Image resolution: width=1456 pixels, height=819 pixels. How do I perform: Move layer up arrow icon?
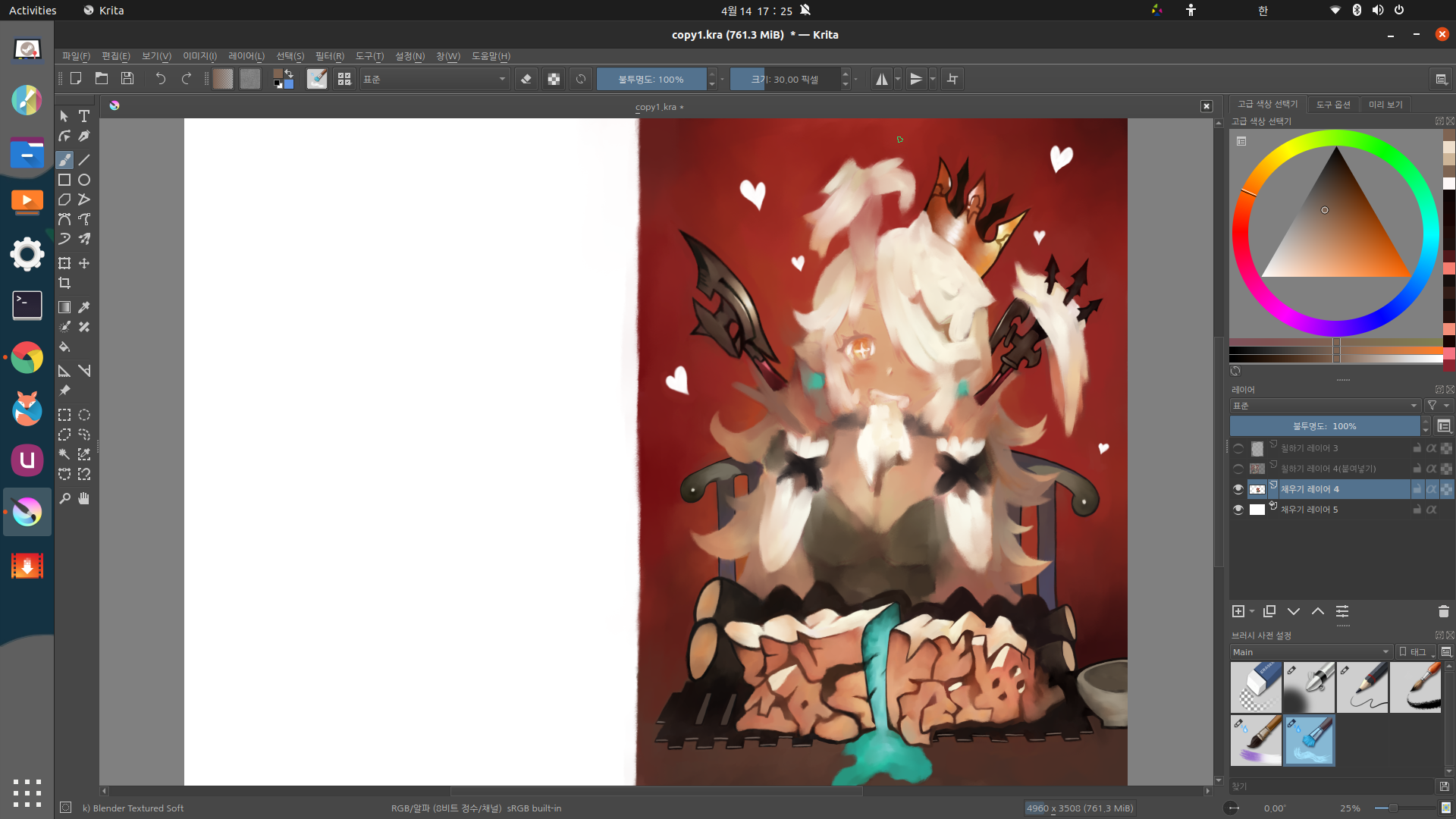pos(1318,611)
